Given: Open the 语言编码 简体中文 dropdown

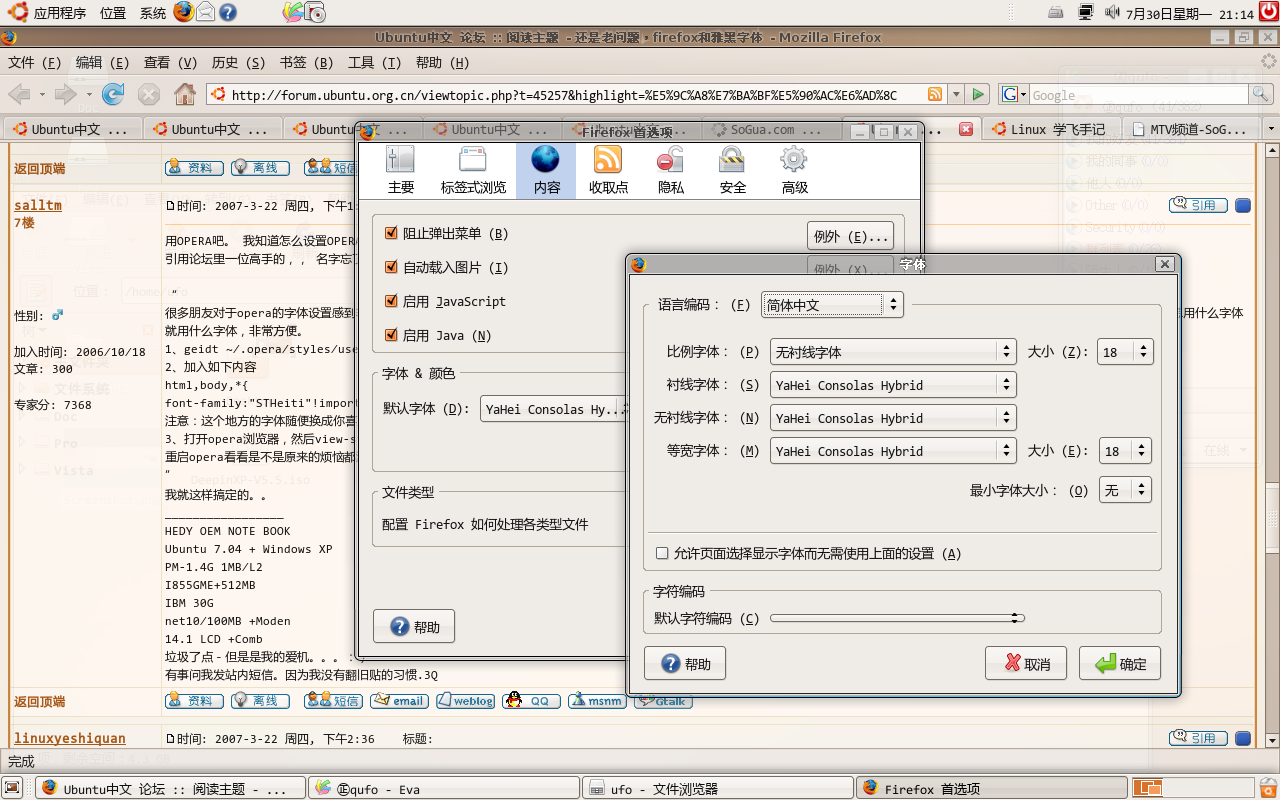Looking at the screenshot, I should tap(832, 305).
